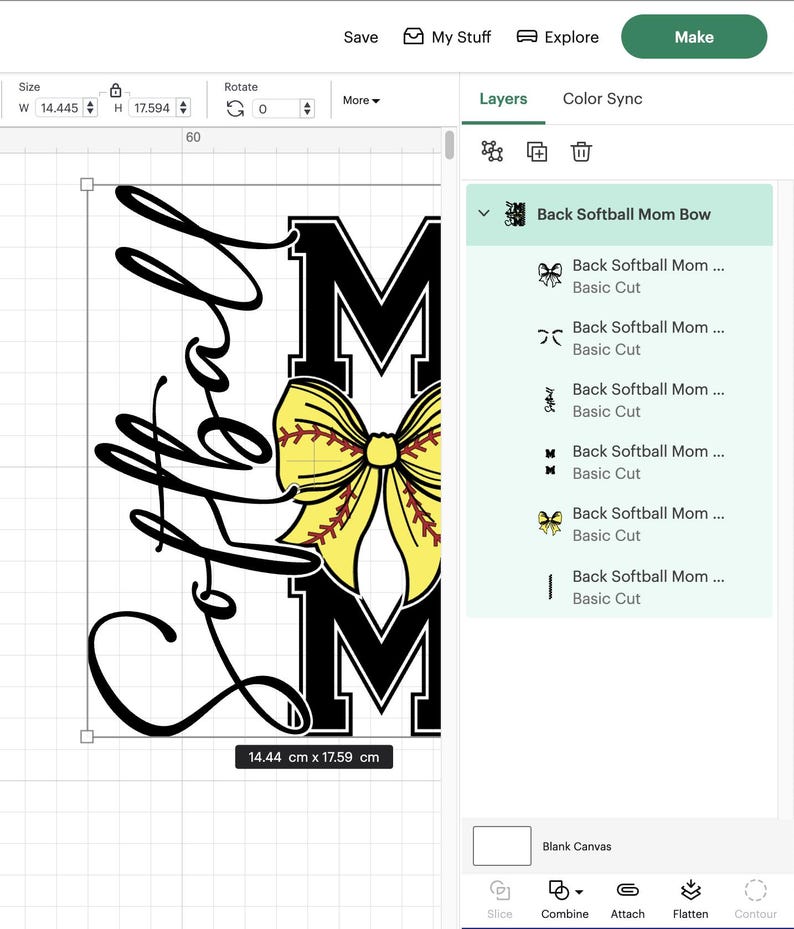
Task: Open the Explore section
Action: tap(558, 37)
